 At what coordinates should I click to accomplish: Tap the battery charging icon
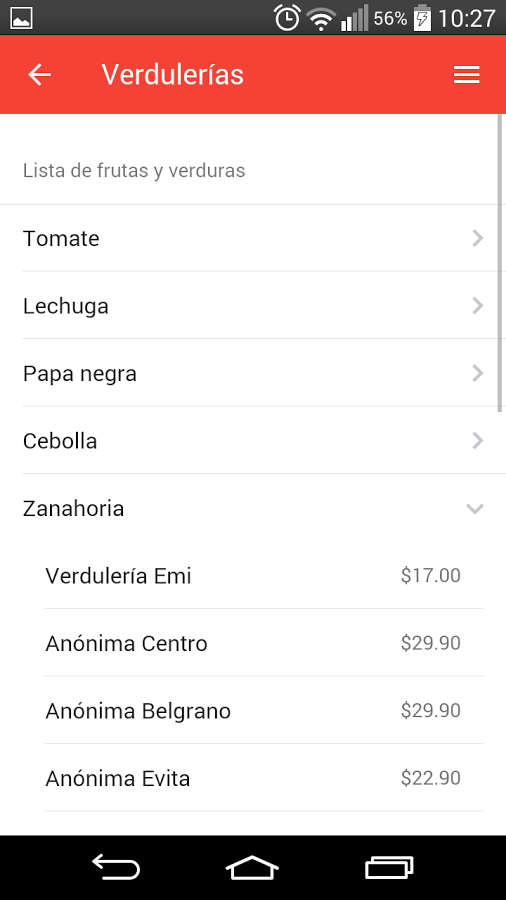[x=422, y=18]
